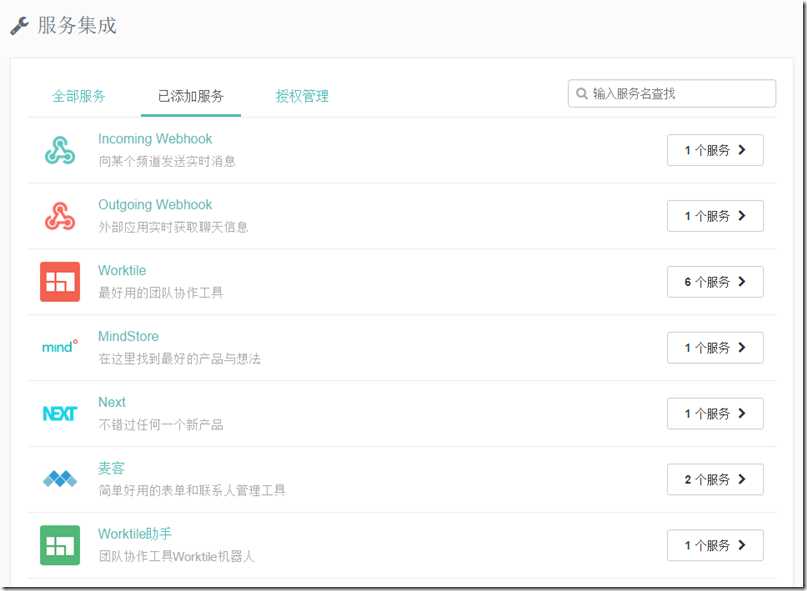Click the Incoming Webhook teal logo icon
Screen dimensions: 807x591
click(60, 150)
